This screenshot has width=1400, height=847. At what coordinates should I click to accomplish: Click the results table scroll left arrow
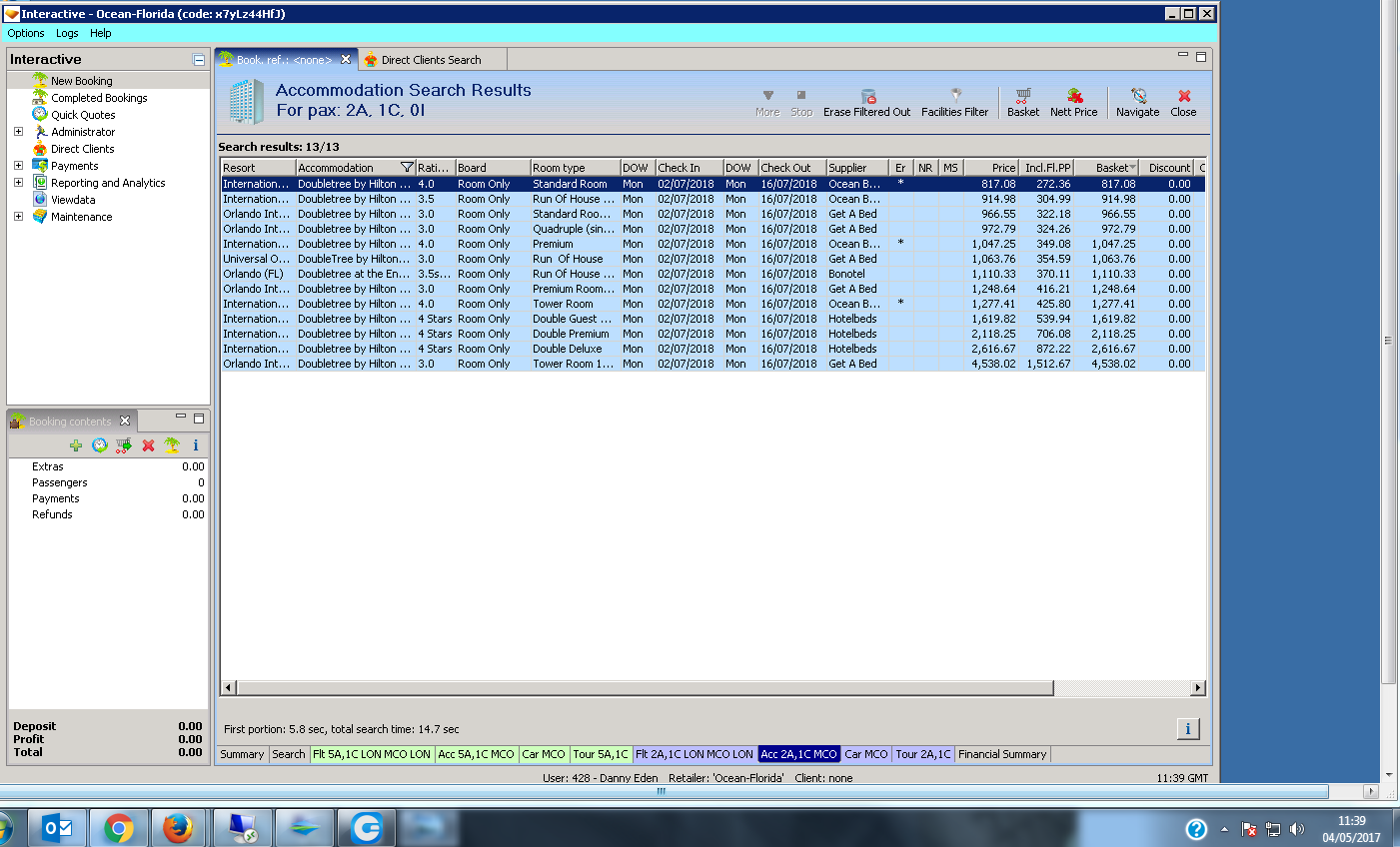[x=229, y=688]
